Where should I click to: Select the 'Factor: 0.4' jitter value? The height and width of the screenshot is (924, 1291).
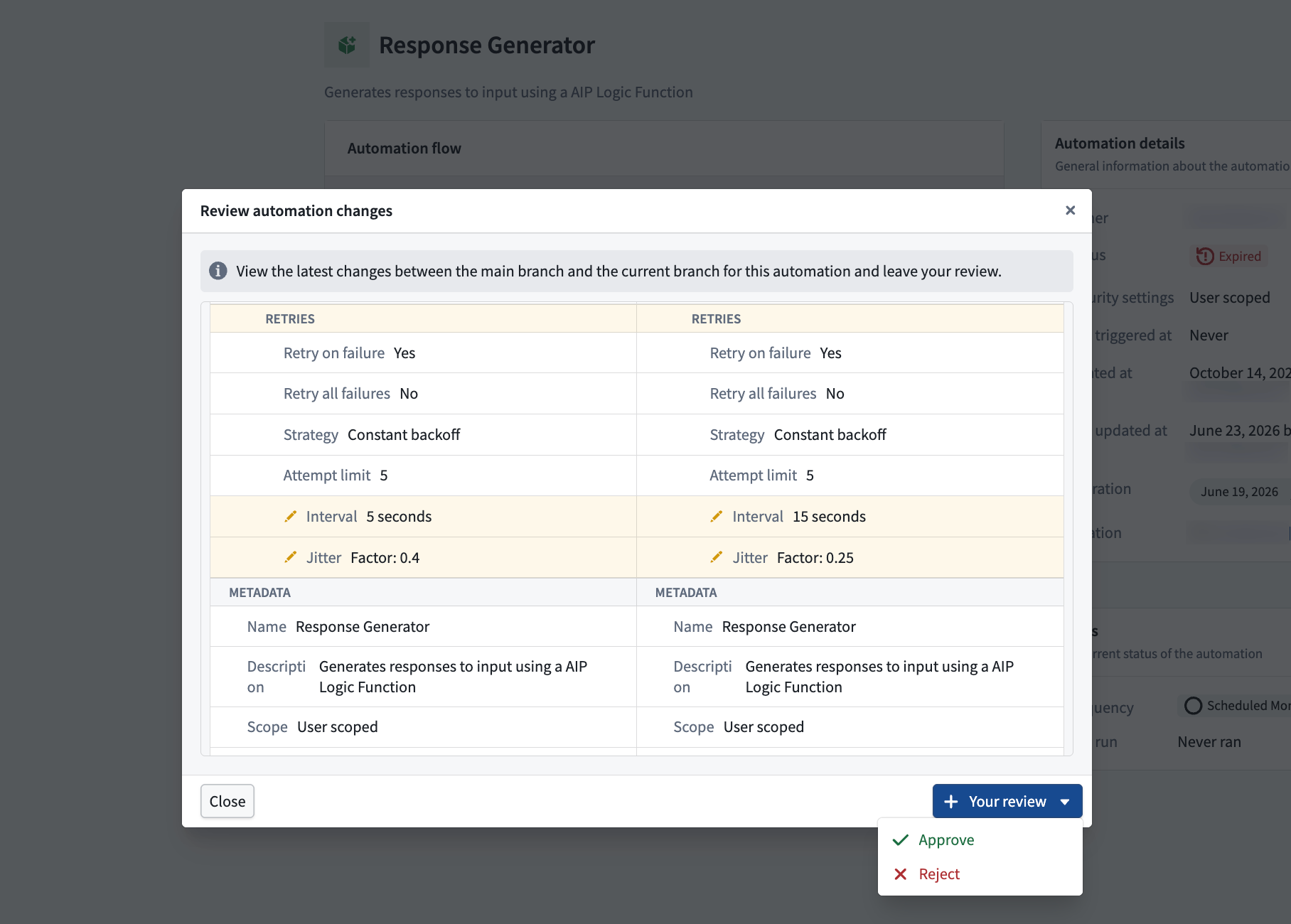coord(385,558)
